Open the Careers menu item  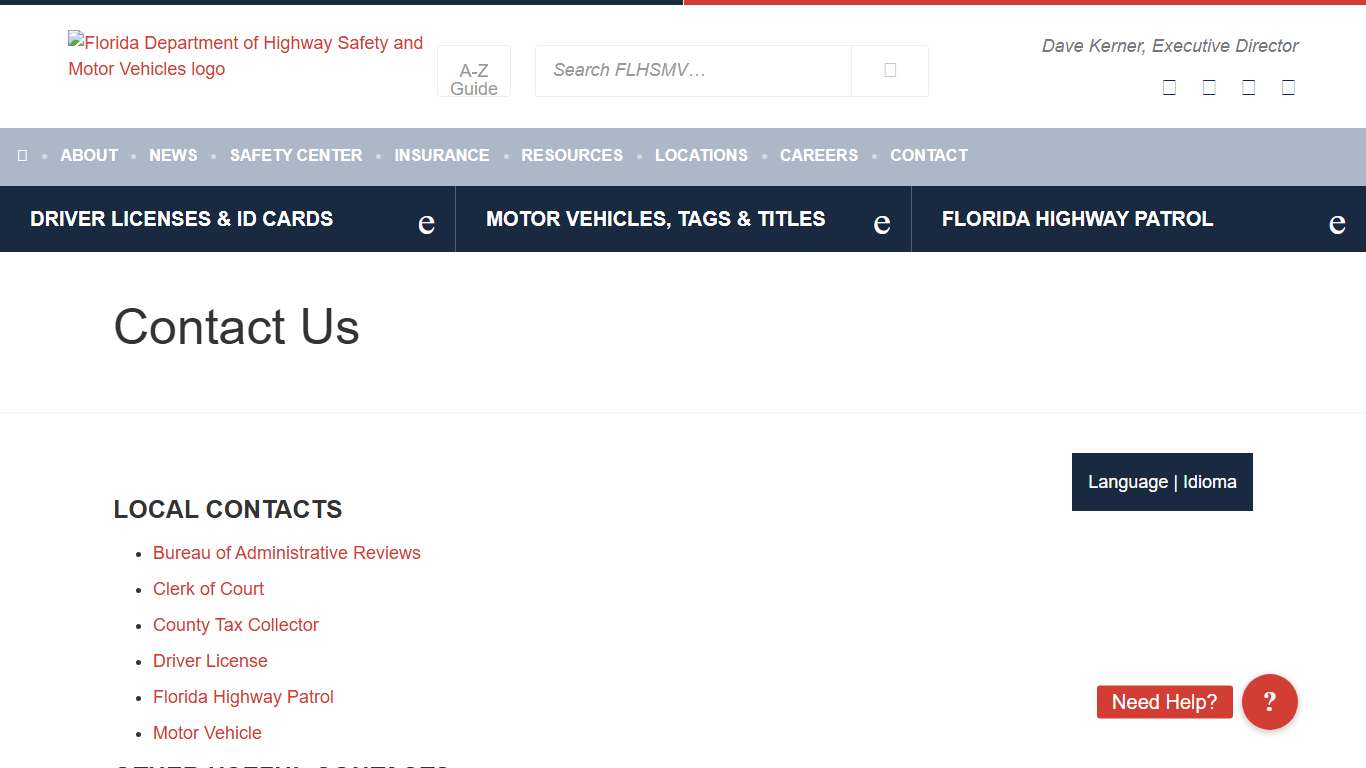819,155
